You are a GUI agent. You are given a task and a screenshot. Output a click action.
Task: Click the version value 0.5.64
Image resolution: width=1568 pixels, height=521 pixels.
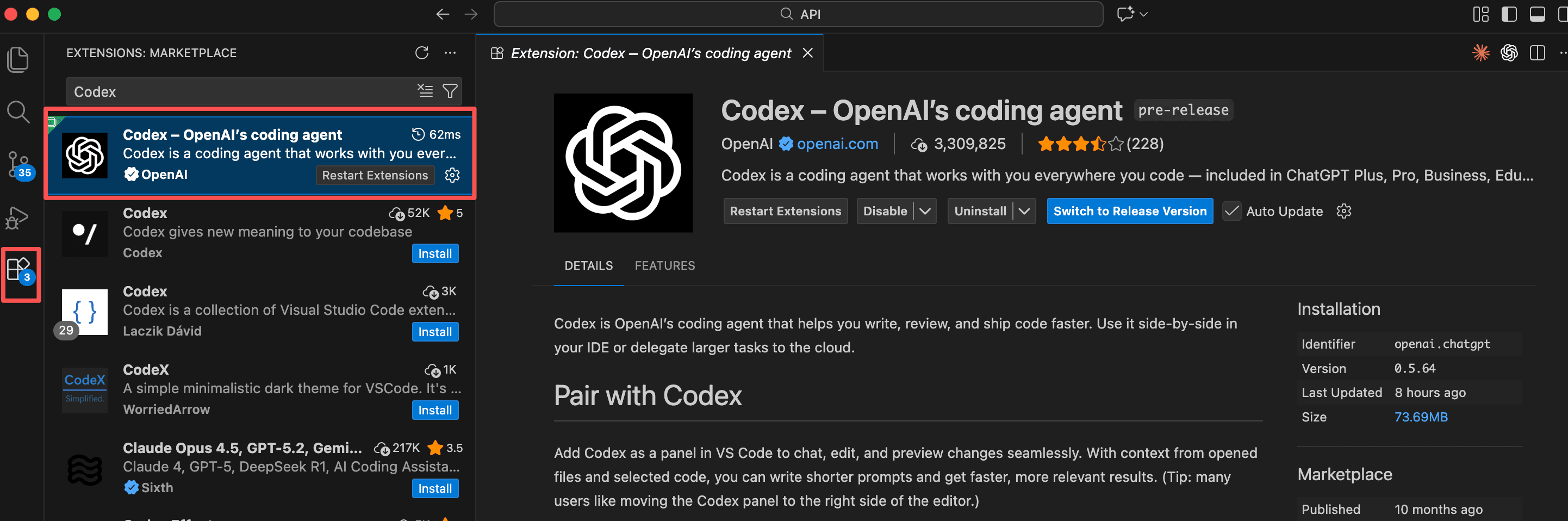click(x=1415, y=368)
